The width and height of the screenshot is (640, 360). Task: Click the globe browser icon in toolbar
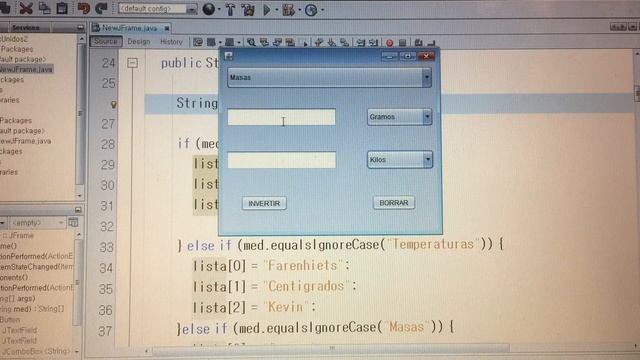[x=209, y=9]
